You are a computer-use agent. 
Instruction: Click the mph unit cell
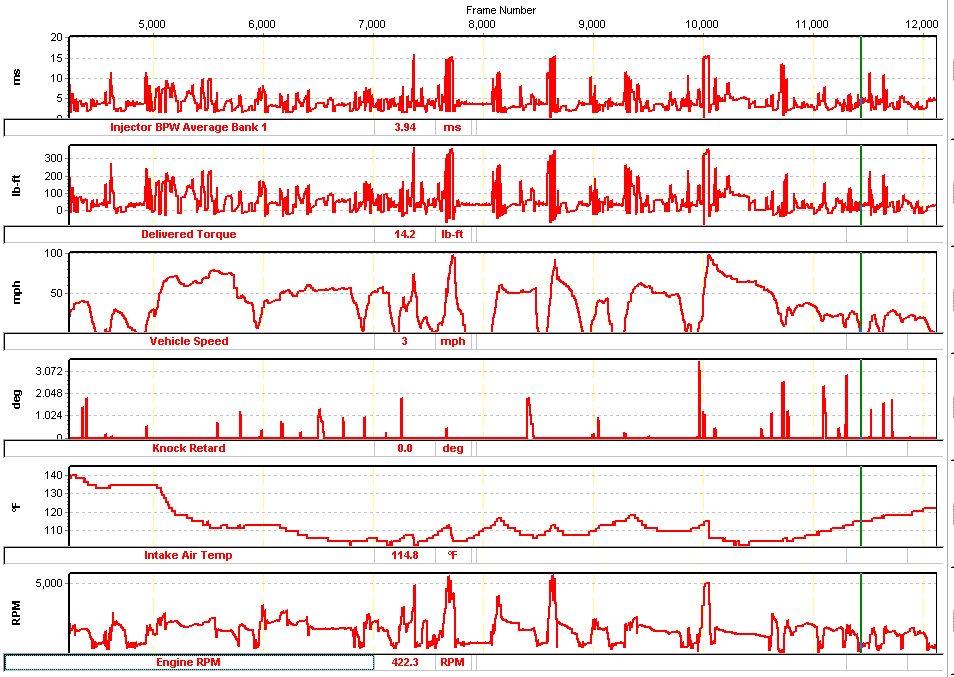coord(453,341)
